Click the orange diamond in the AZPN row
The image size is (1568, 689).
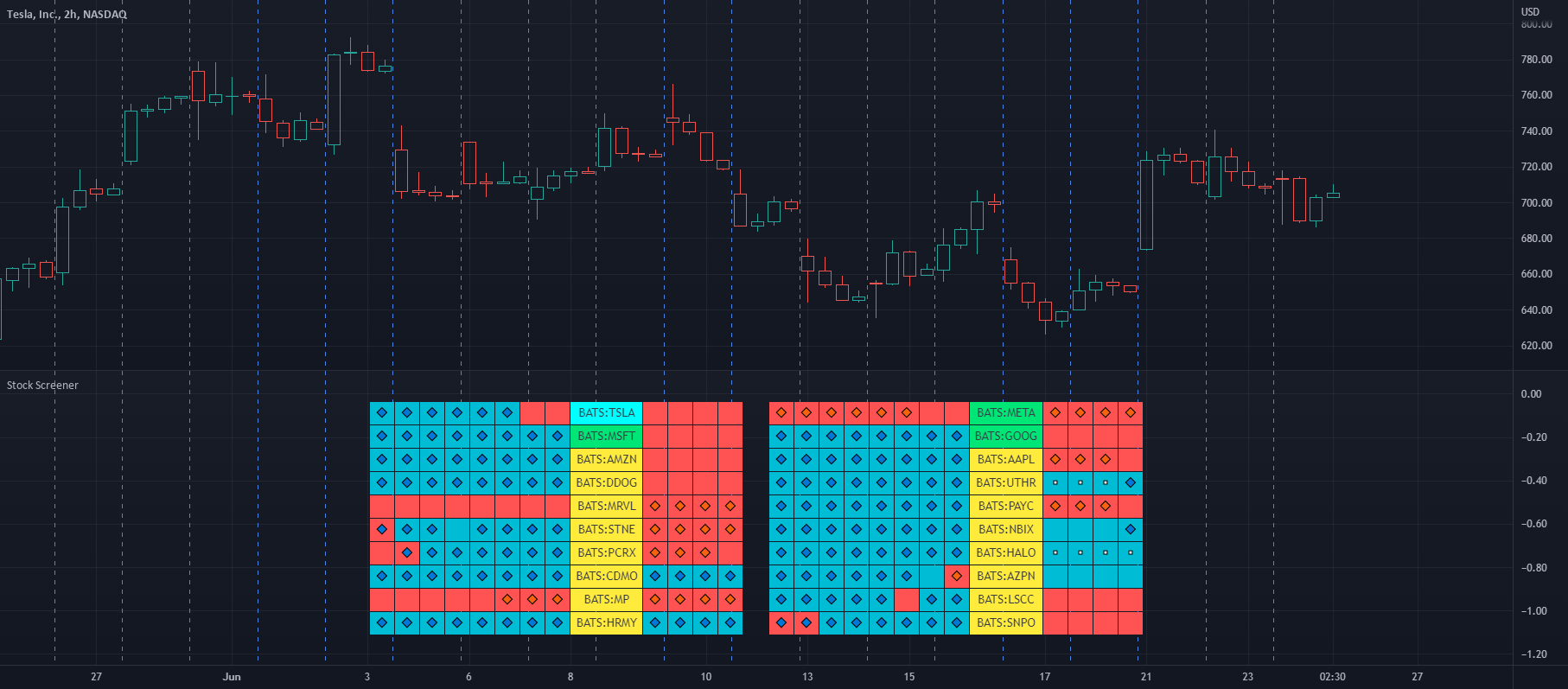[x=956, y=576]
